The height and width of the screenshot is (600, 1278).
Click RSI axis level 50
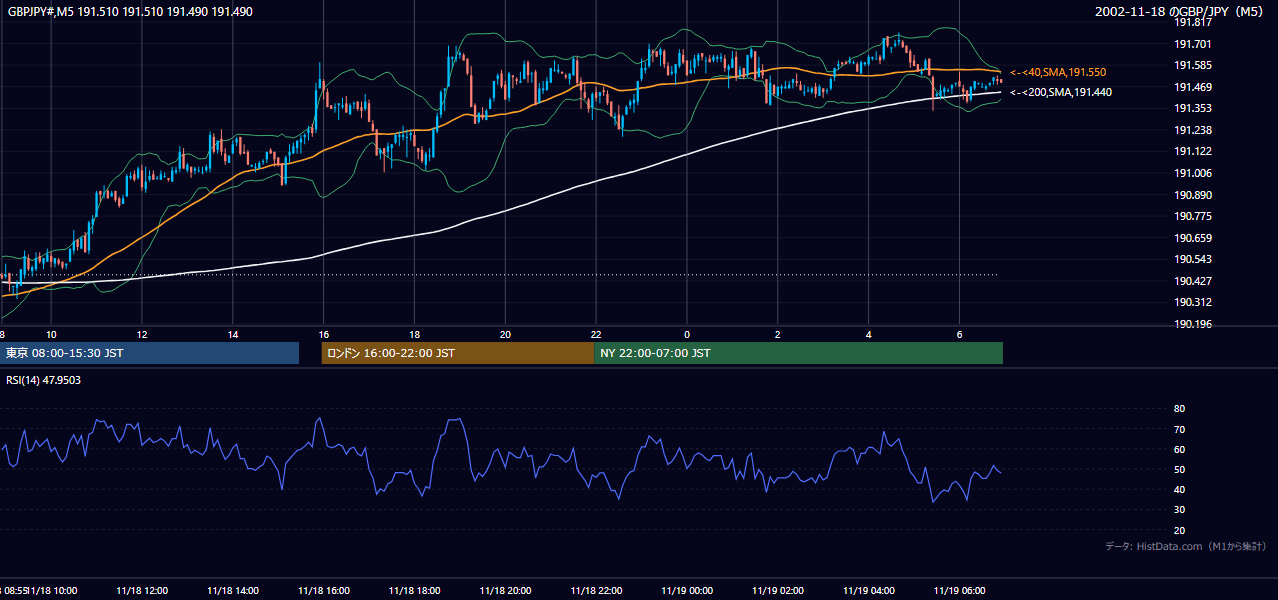(1179, 469)
